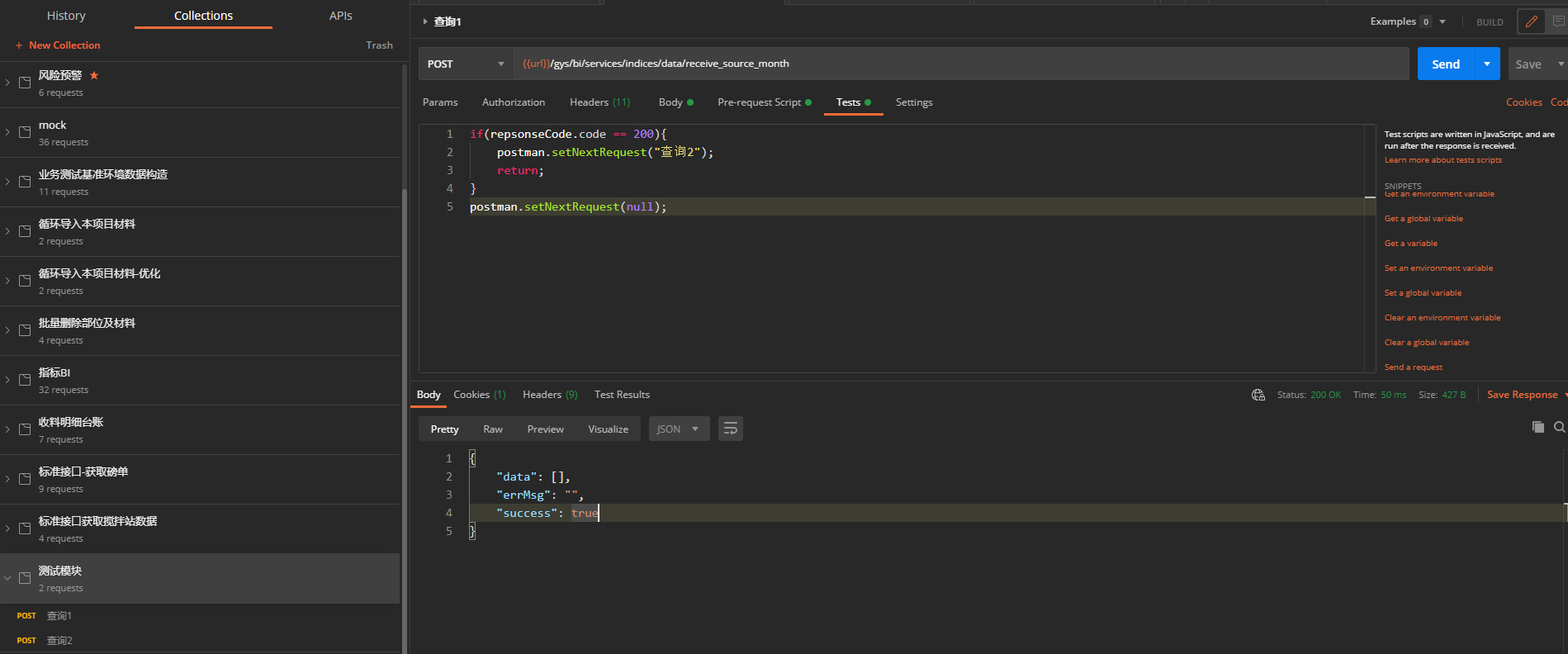The height and width of the screenshot is (654, 1568).
Task: Click the edit pencil icon near BUILD
Action: [1531, 21]
